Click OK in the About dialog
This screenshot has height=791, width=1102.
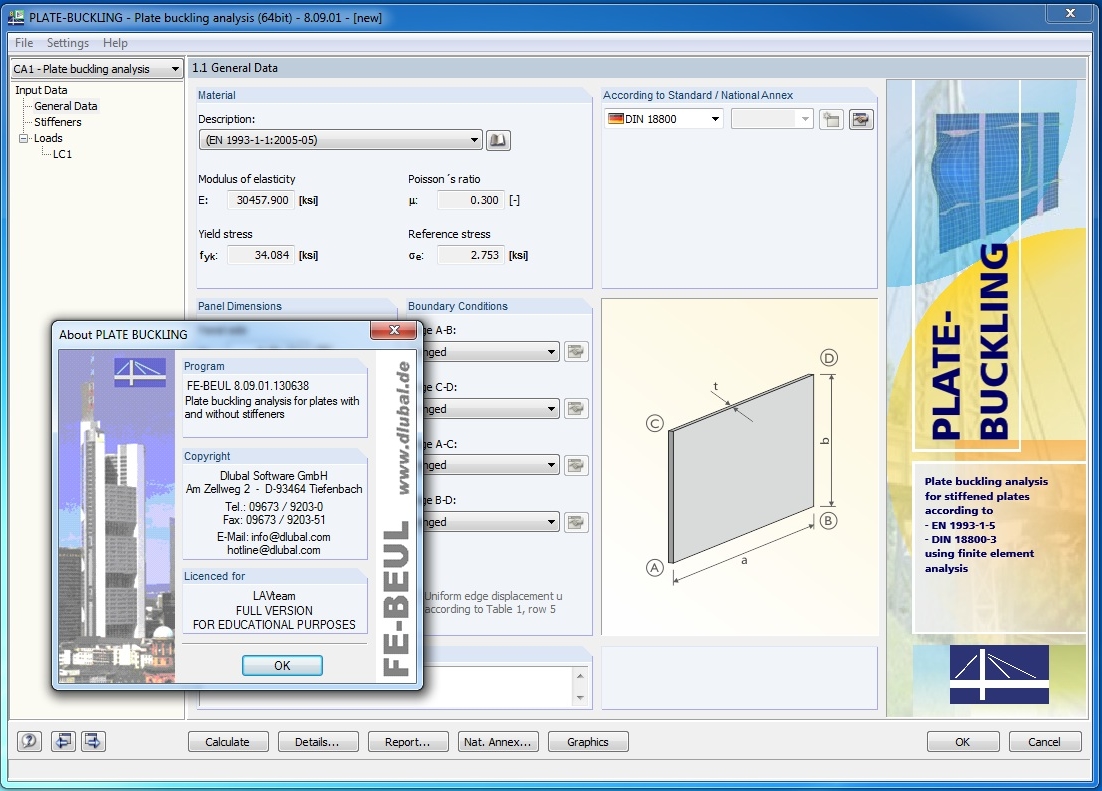282,665
